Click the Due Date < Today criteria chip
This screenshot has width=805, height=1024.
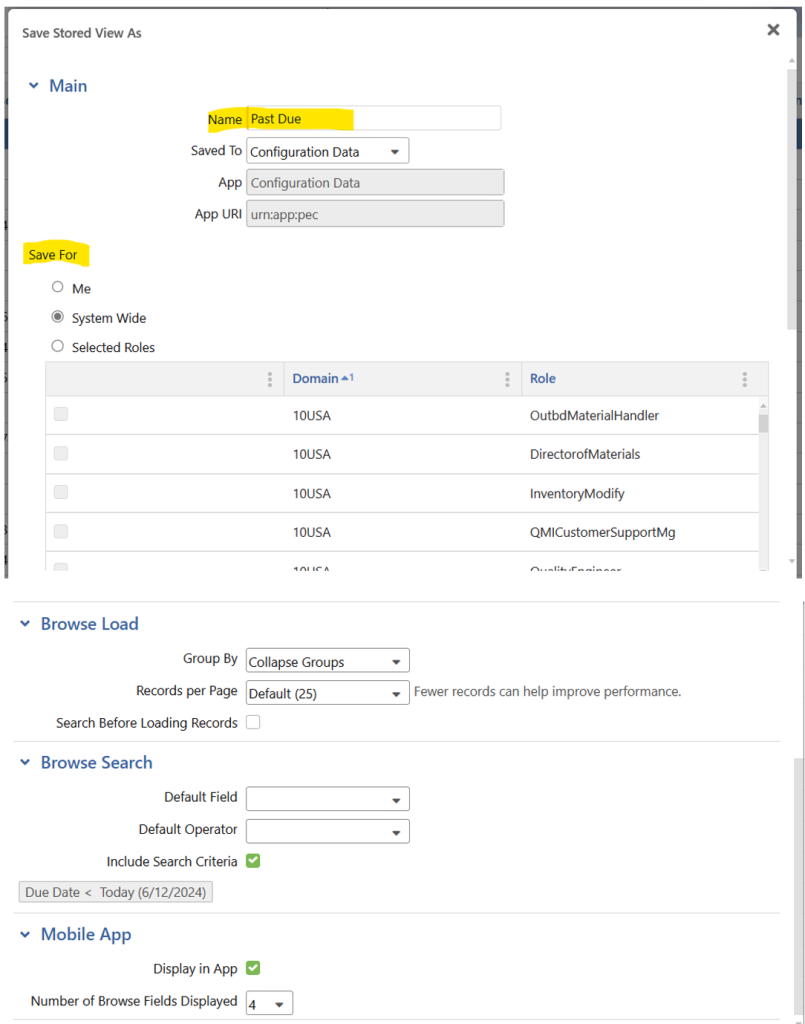click(116, 892)
